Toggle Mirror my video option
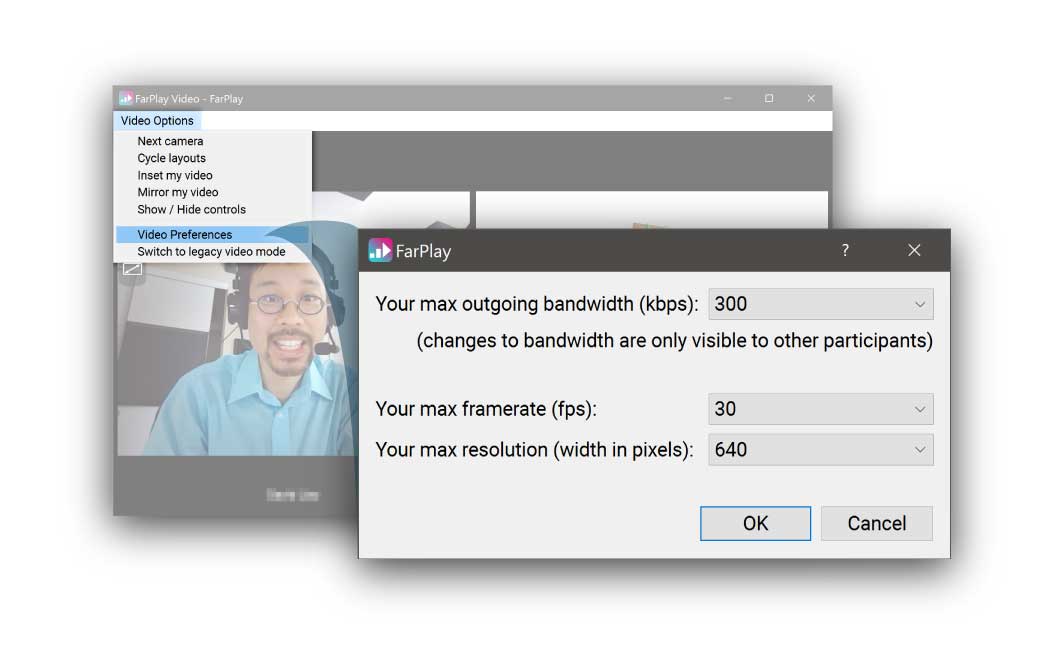The image size is (1048, 662). pos(178,192)
